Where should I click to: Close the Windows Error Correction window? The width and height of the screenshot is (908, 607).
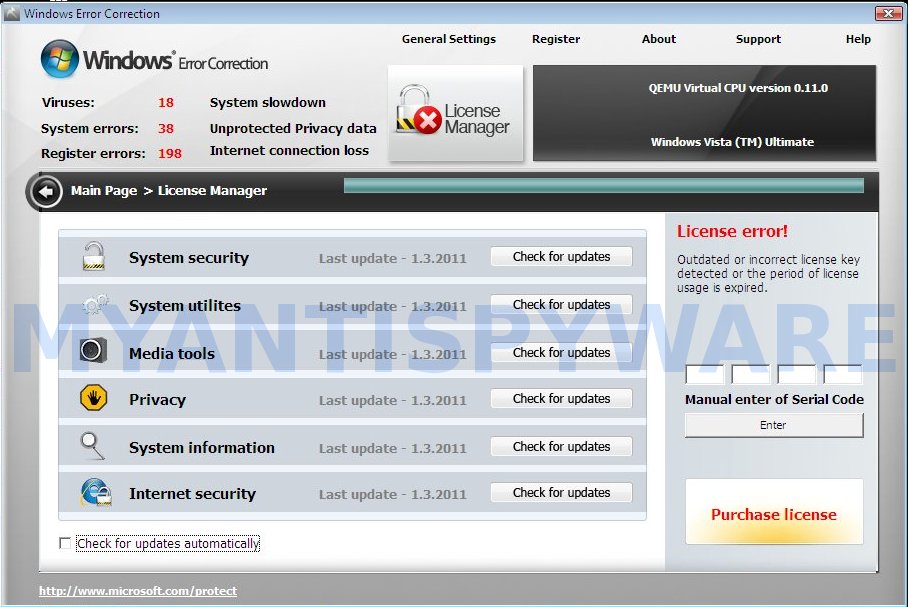point(888,13)
